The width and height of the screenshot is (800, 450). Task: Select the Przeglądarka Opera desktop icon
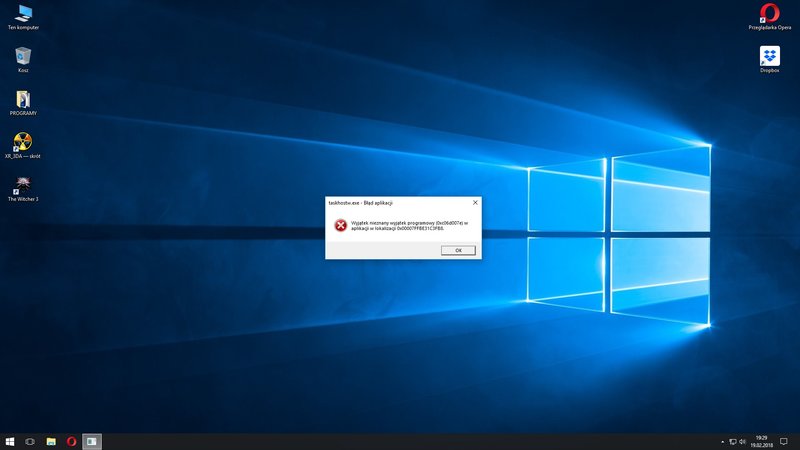769,15
